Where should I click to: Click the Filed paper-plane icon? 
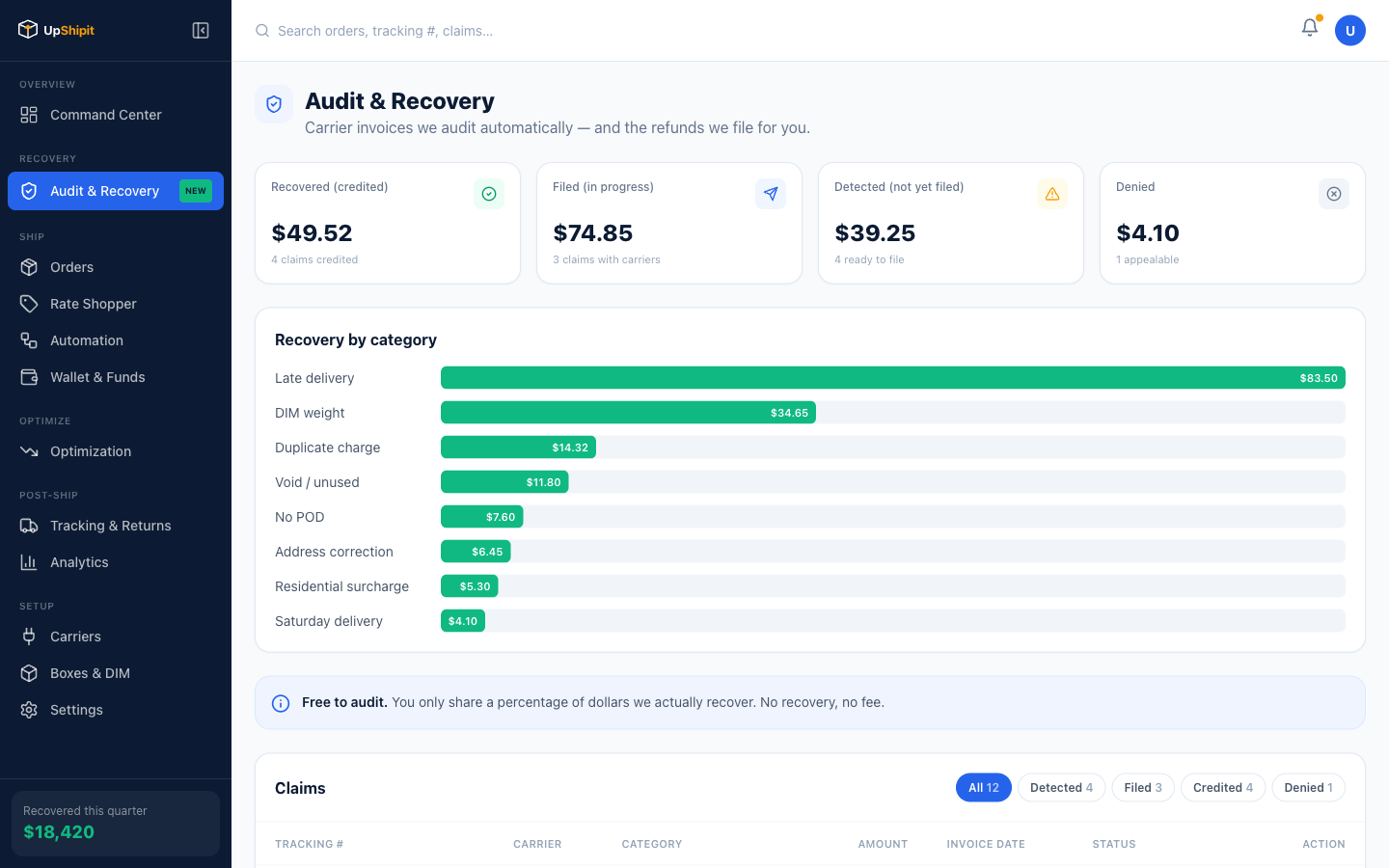tap(771, 194)
